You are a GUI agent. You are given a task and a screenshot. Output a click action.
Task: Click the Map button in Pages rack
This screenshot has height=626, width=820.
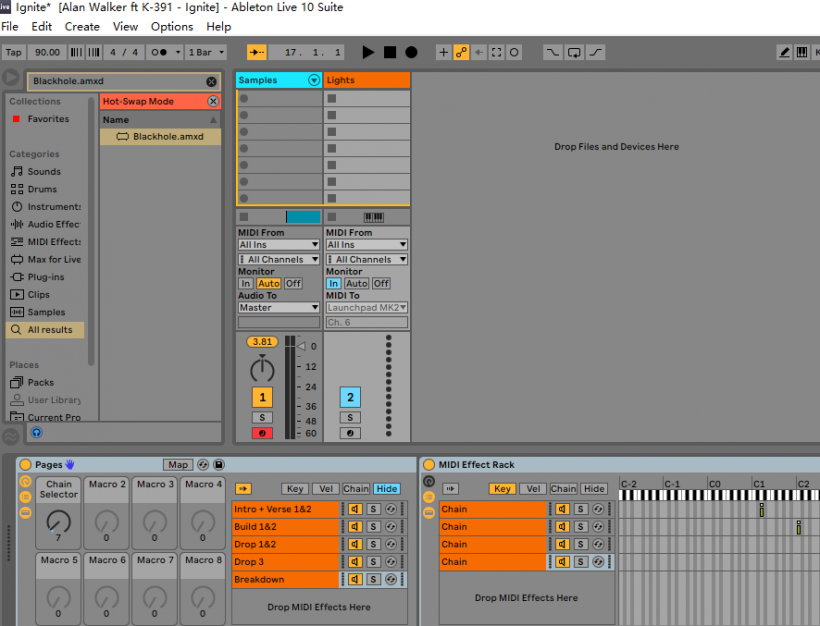point(178,464)
